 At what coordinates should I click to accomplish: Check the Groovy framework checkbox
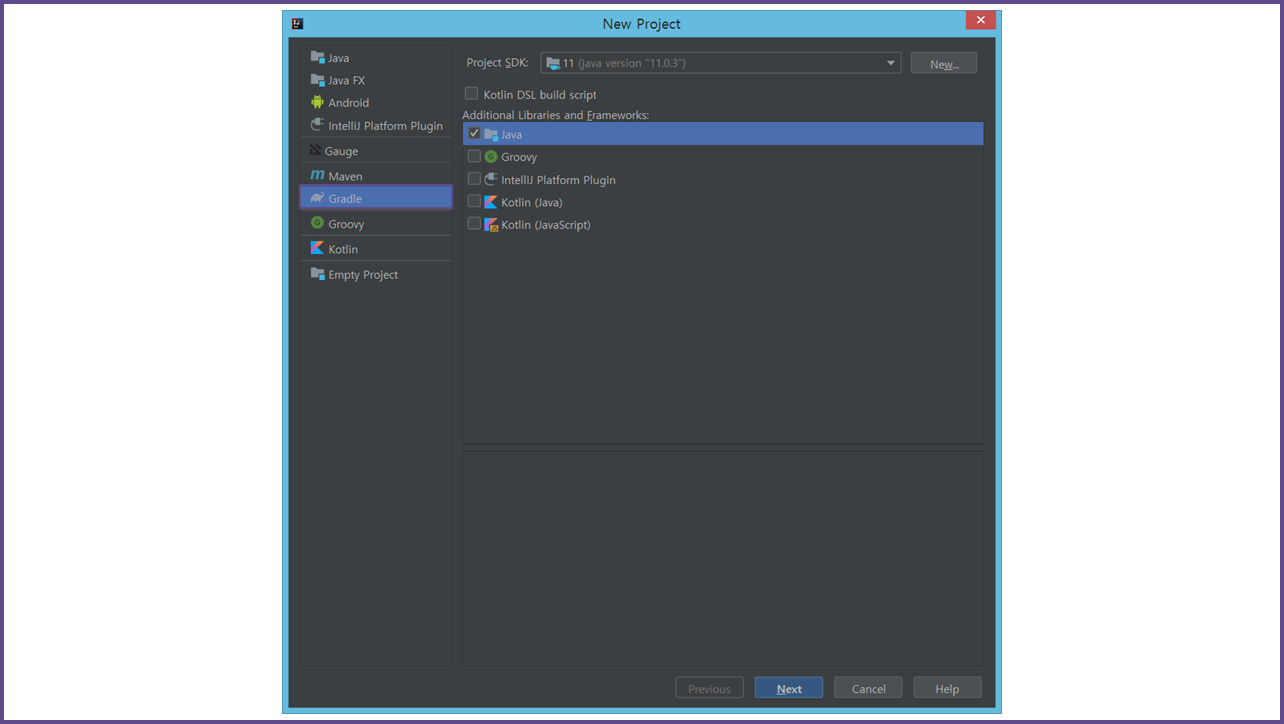coord(474,156)
